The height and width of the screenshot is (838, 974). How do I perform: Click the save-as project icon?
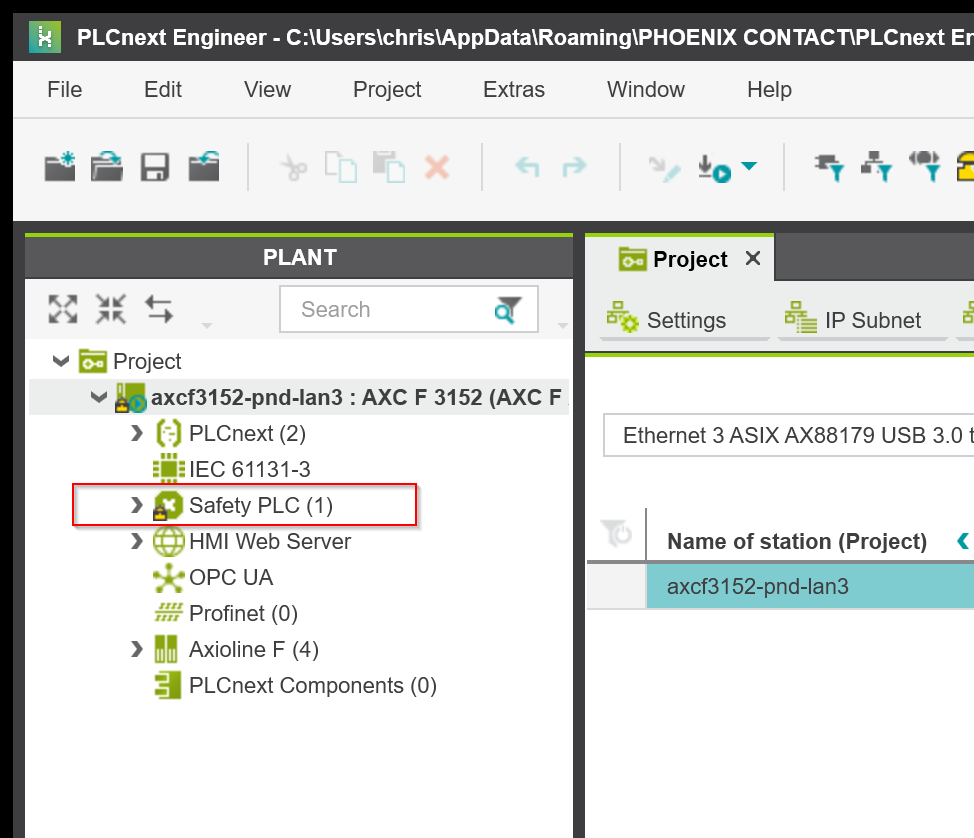pos(204,167)
